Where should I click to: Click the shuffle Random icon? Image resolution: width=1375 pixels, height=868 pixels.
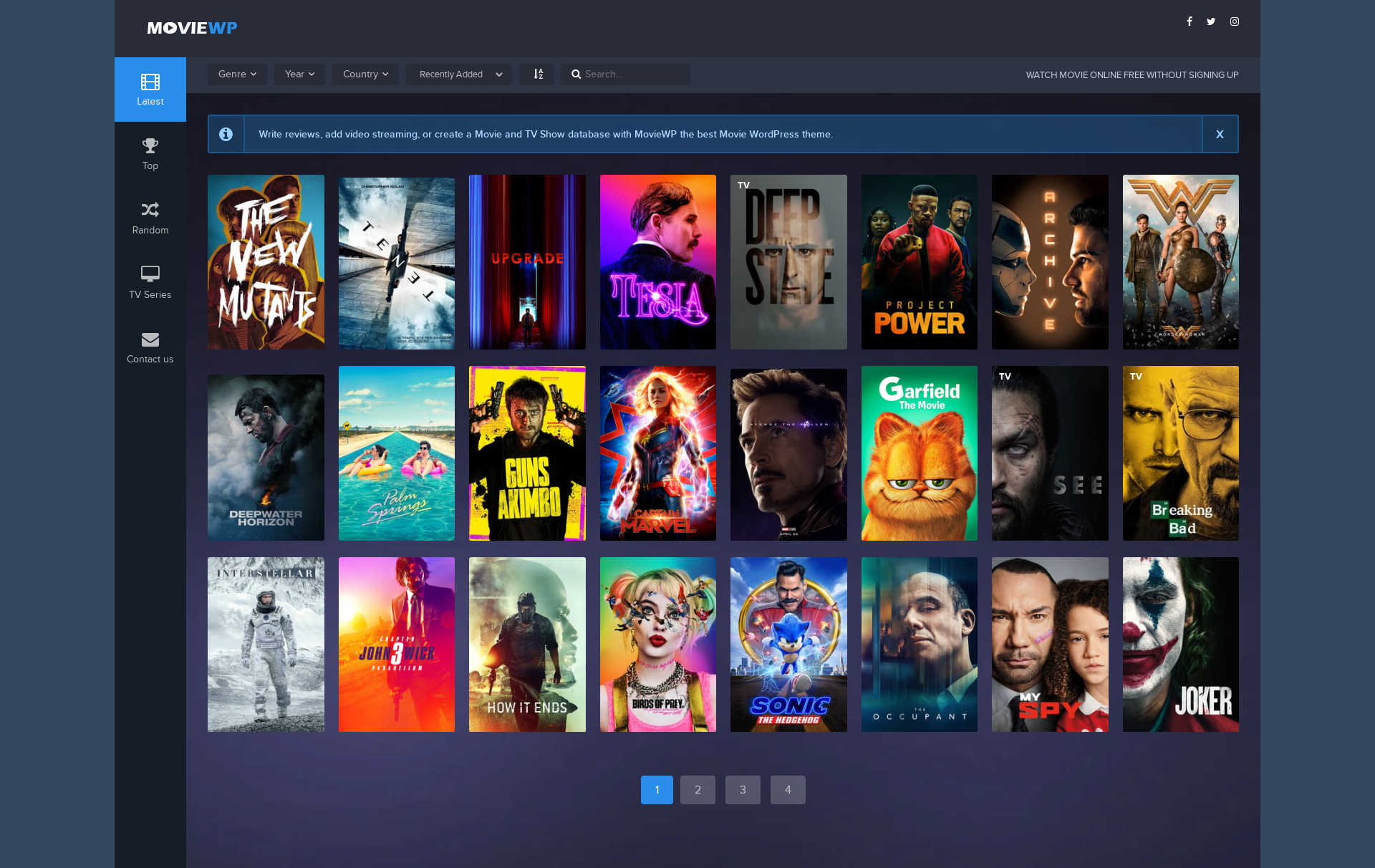[x=150, y=210]
